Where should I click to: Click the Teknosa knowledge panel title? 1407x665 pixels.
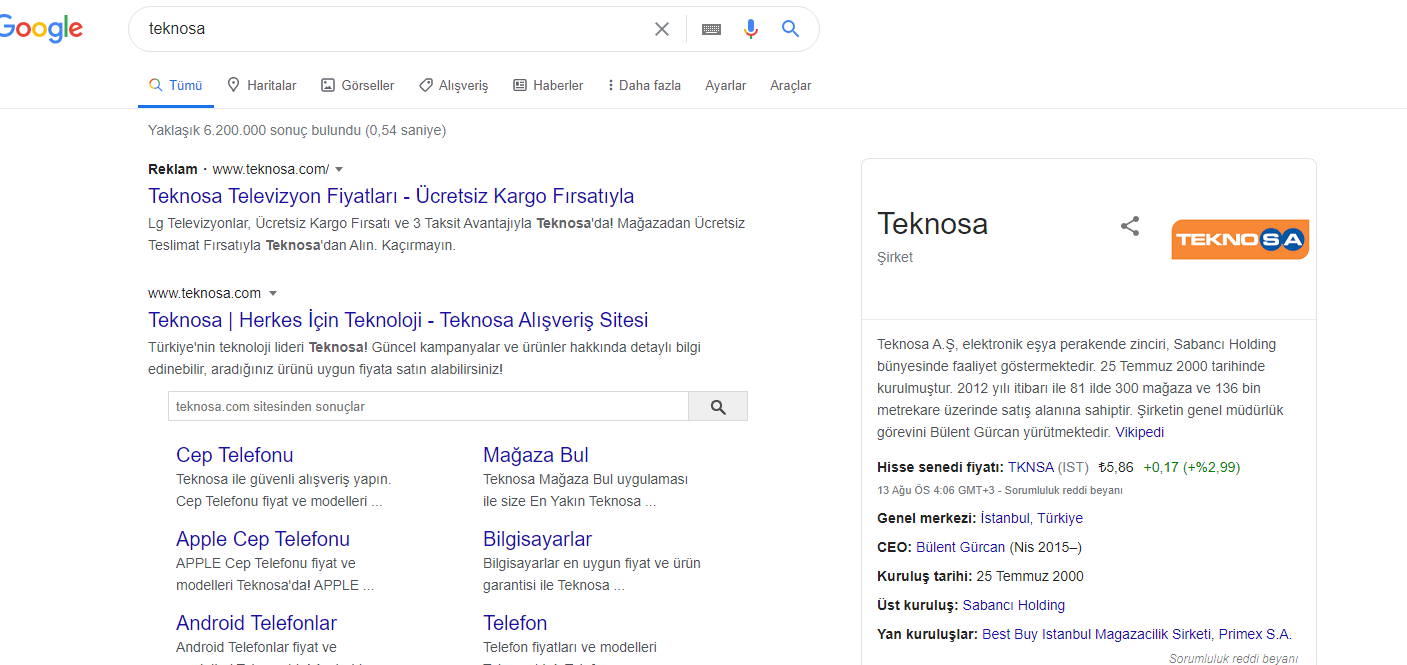click(x=932, y=223)
